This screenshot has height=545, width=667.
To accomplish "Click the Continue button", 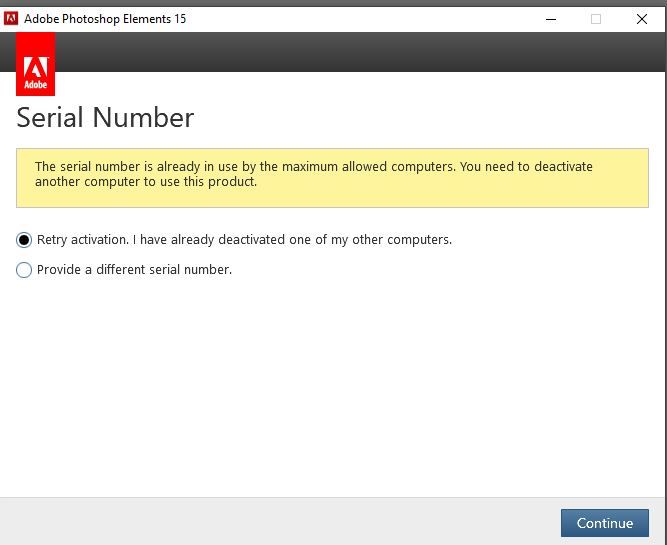I will click(x=604, y=523).
